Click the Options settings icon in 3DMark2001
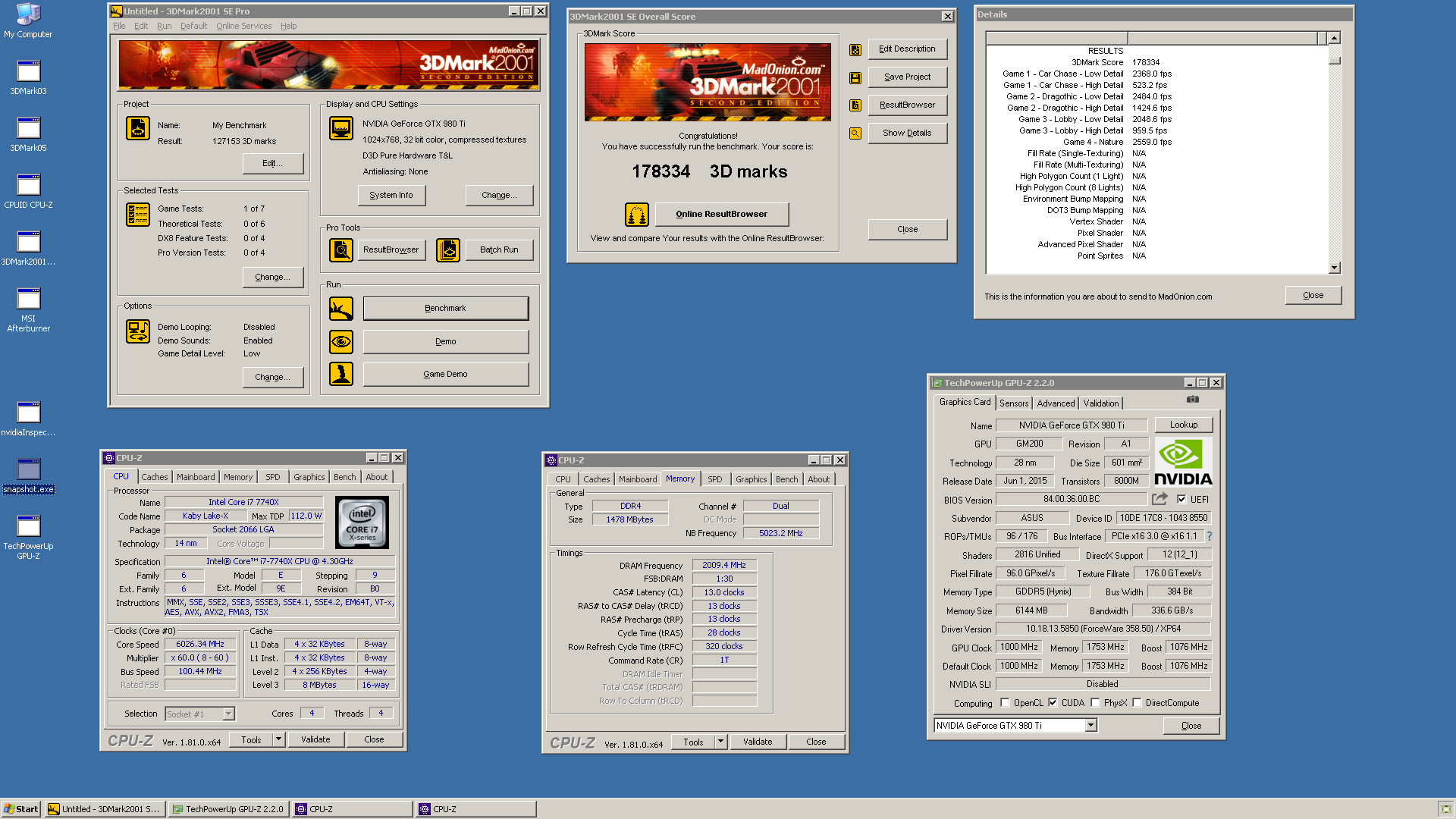The image size is (1456, 819). click(x=138, y=331)
